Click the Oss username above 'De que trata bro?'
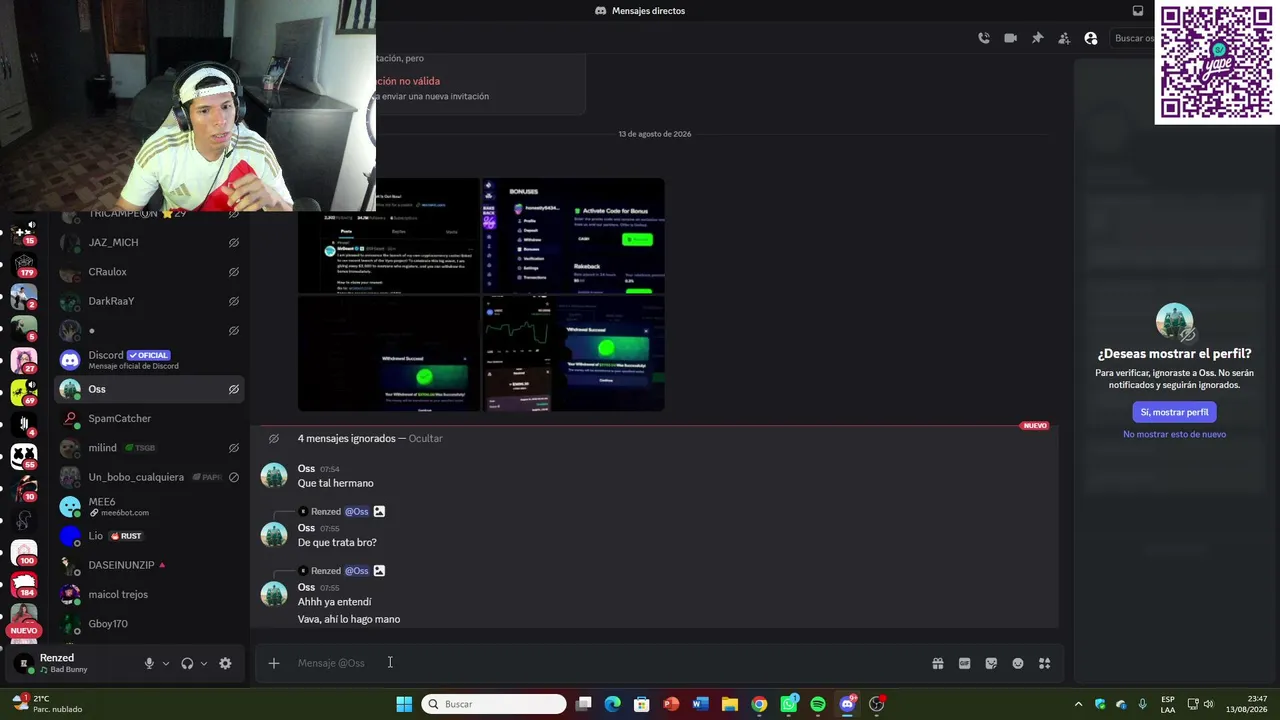The height and width of the screenshot is (720, 1280). 306,528
